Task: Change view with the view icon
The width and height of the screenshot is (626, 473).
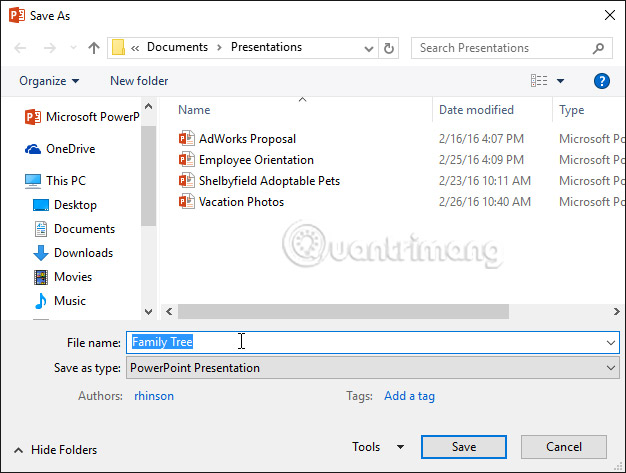Action: pyautogui.click(x=539, y=81)
